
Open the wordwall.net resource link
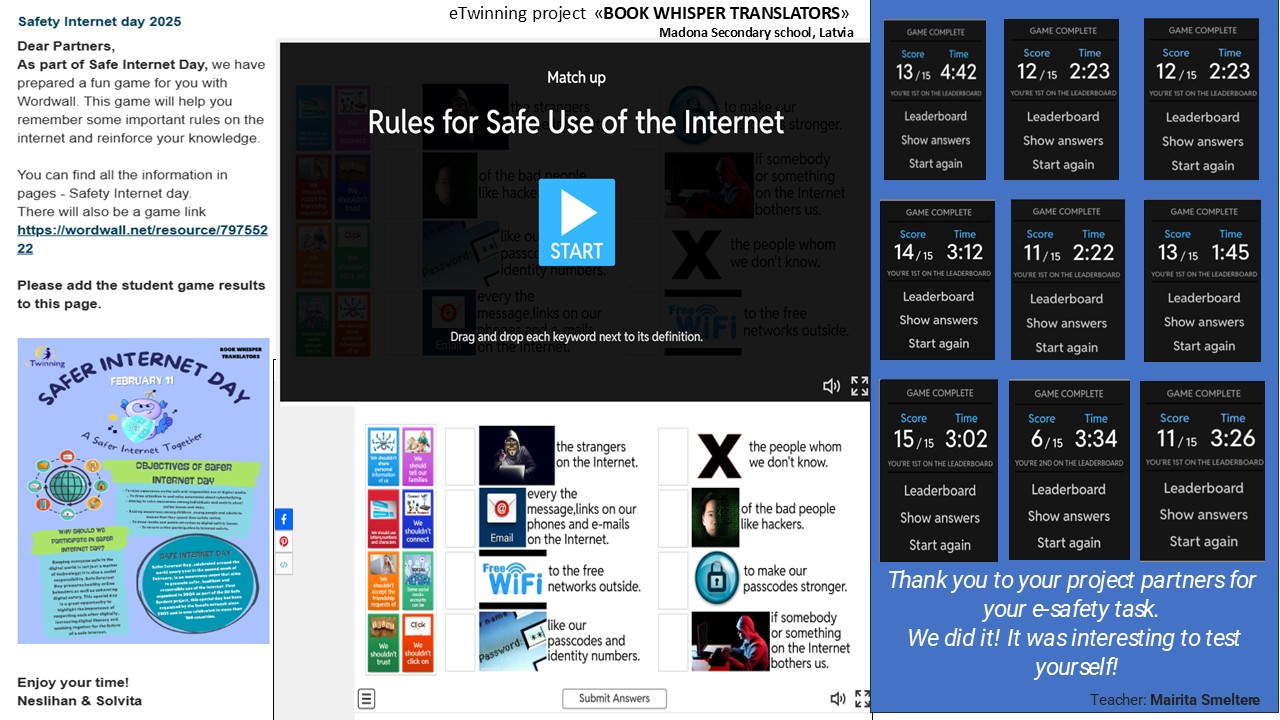(142, 239)
